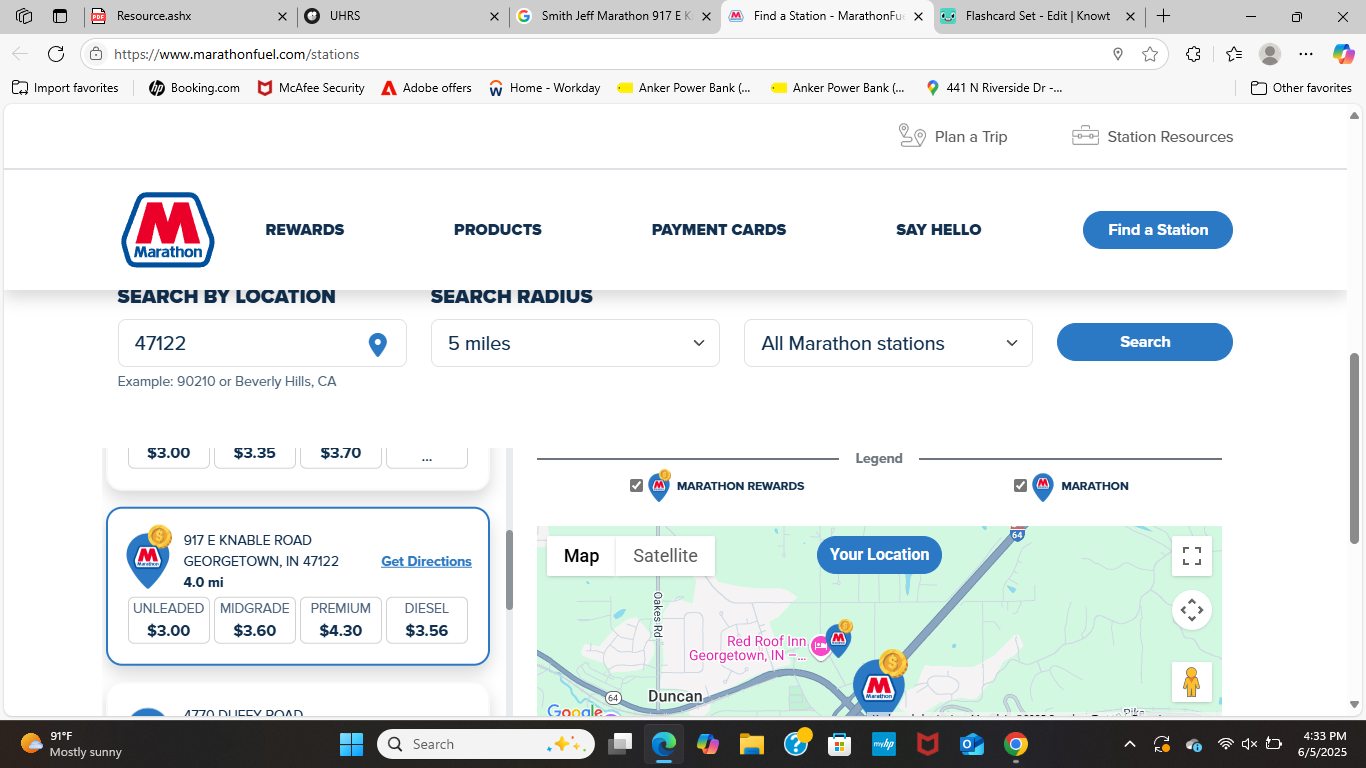Open the All Marathon stations dropdown
Viewport: 1366px width, 768px height.
[888, 343]
